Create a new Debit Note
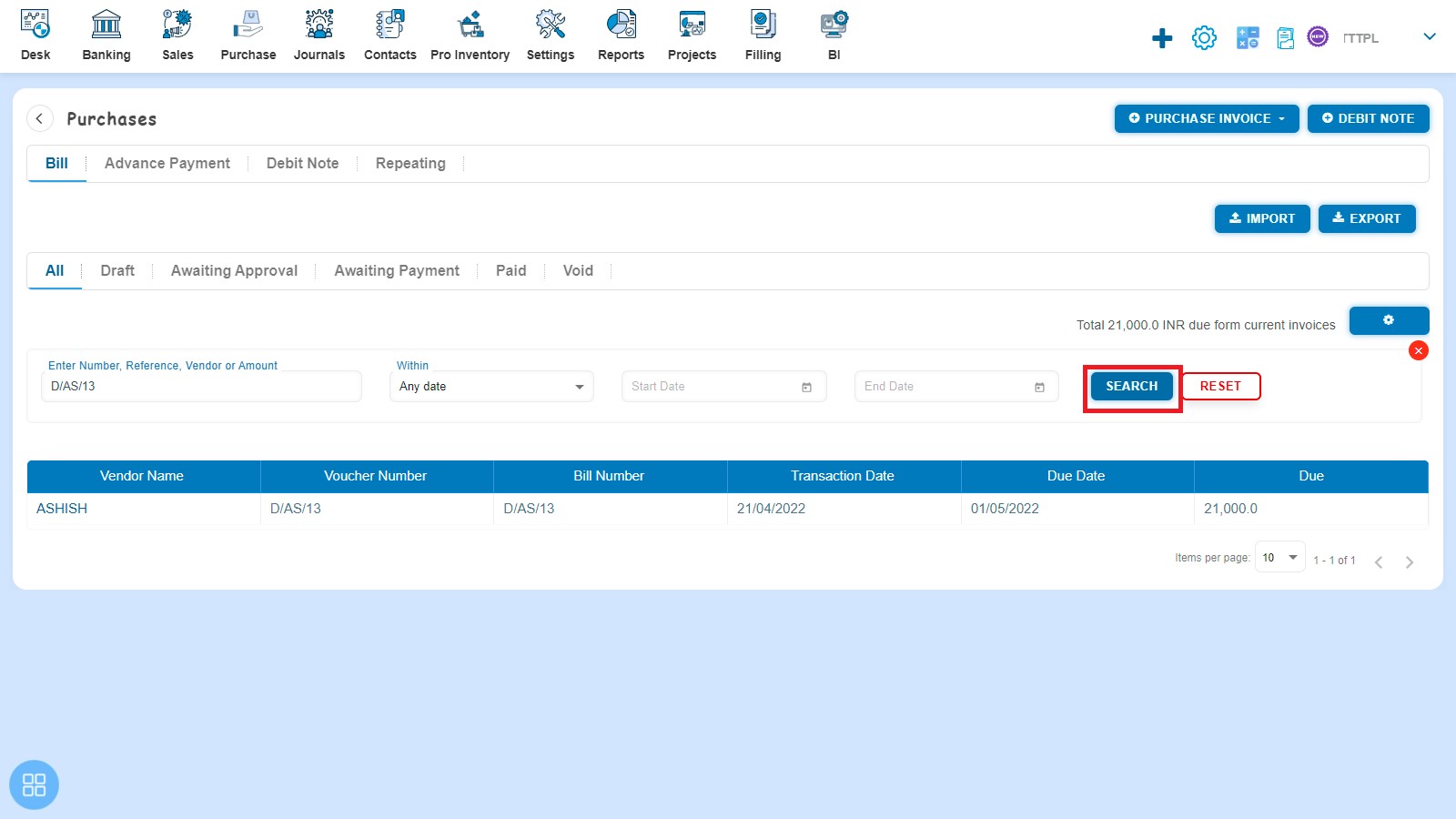Screen dimensions: 1456x819 1369,118
